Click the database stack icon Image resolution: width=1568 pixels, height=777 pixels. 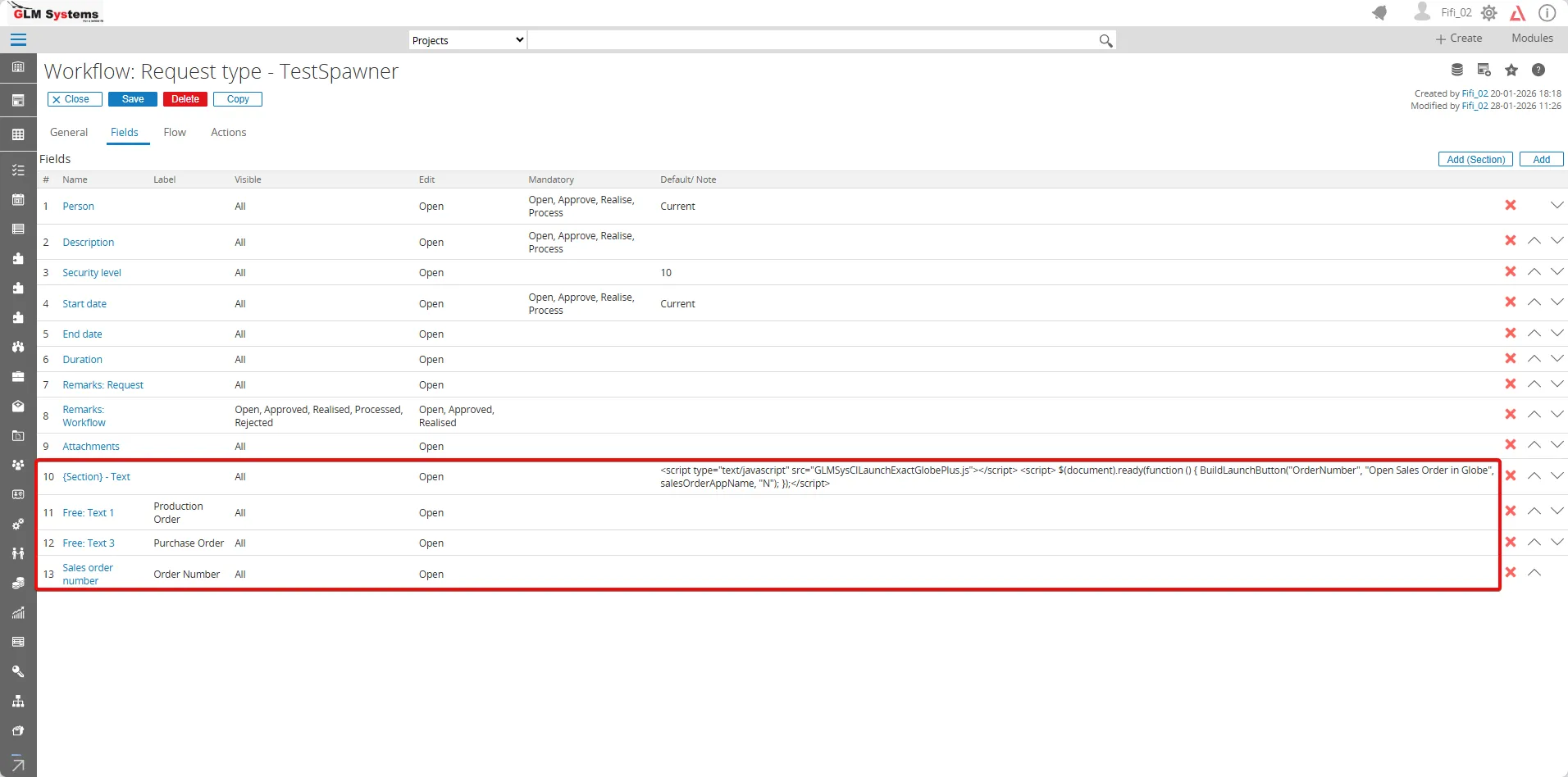pyautogui.click(x=1457, y=70)
